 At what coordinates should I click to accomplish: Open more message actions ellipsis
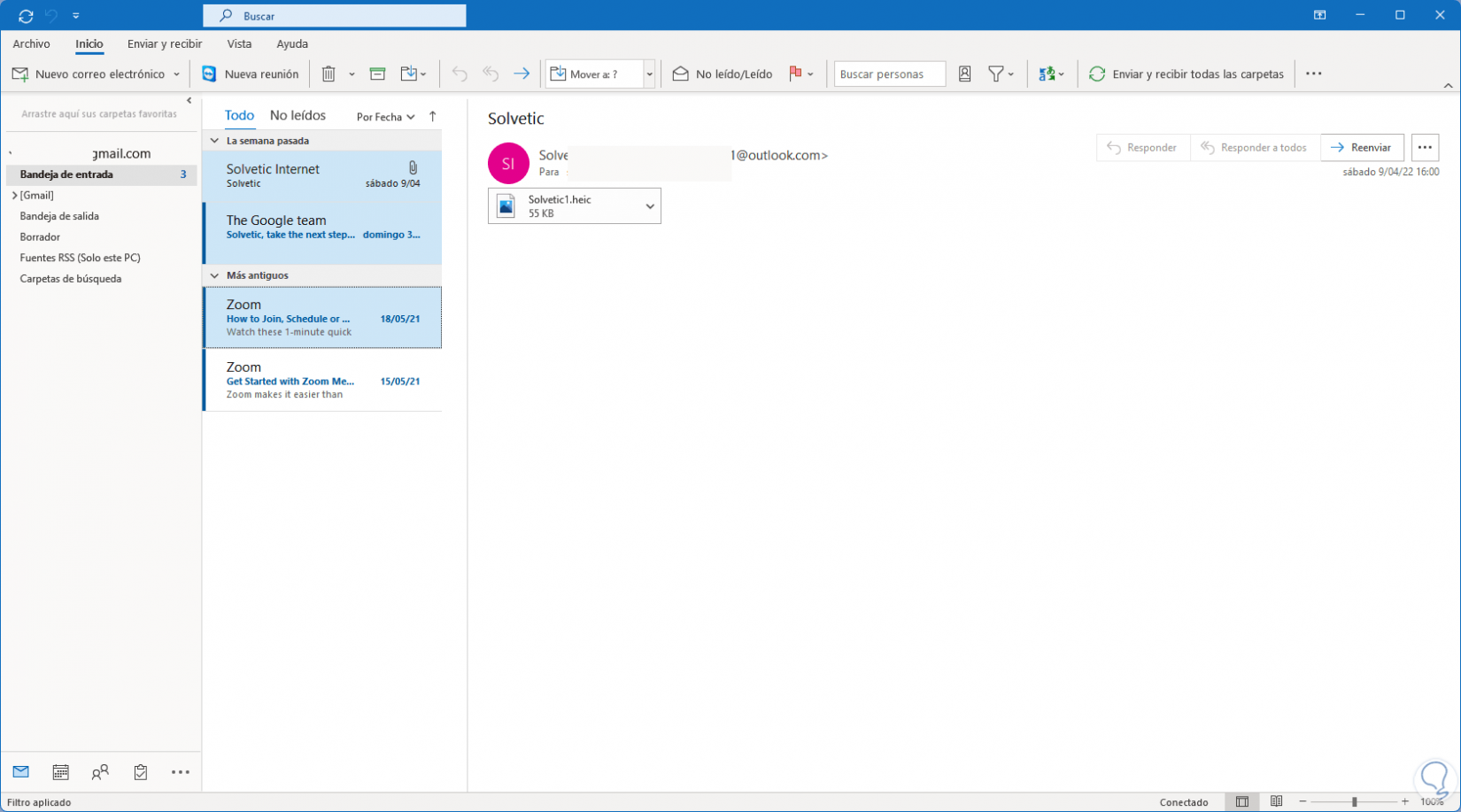[x=1425, y=148]
